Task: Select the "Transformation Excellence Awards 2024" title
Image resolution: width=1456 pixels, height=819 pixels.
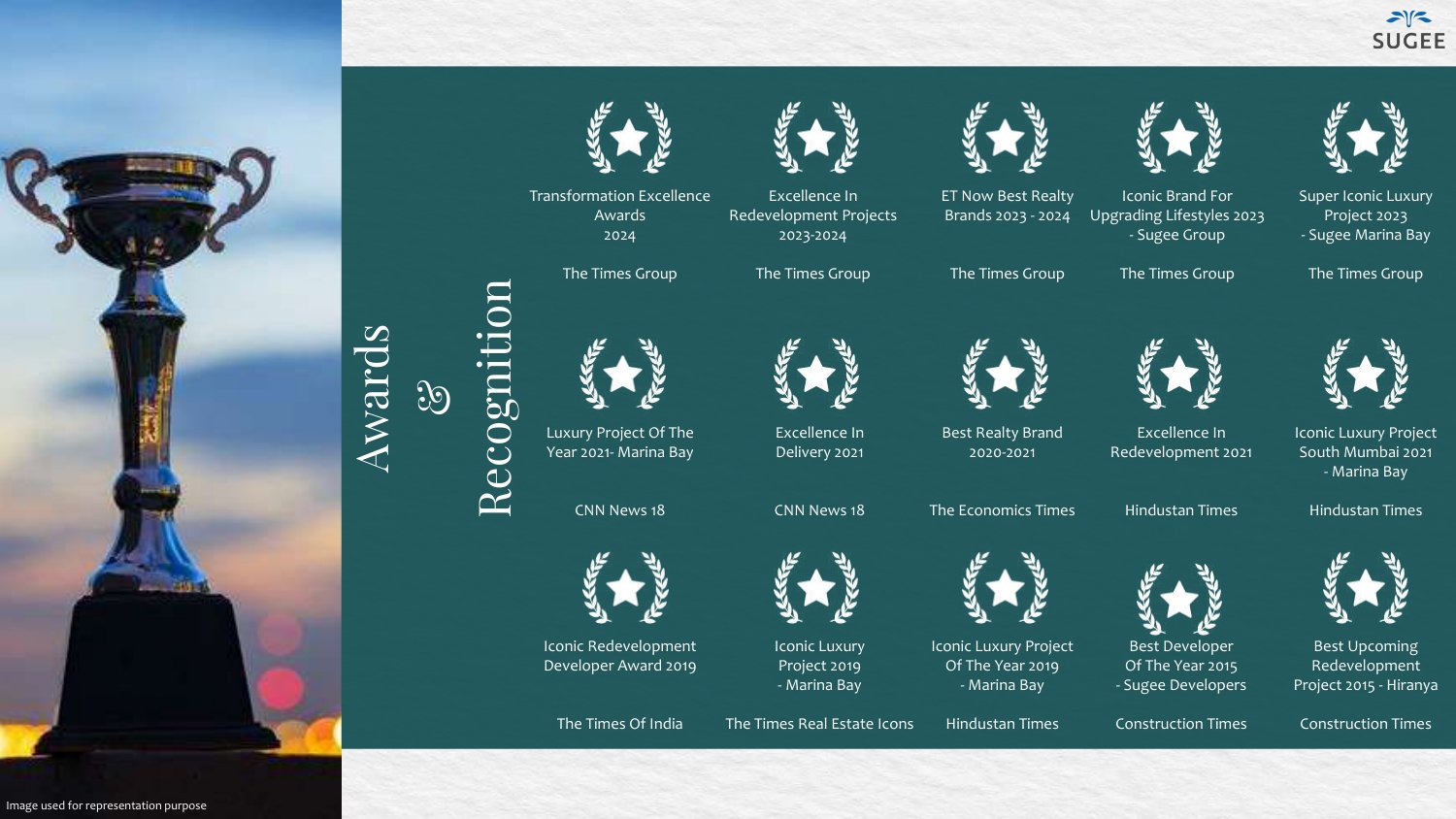Action: pyautogui.click(x=619, y=215)
